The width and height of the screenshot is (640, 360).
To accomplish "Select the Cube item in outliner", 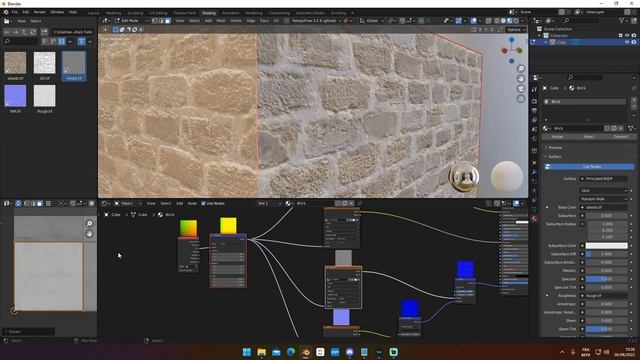I will [x=562, y=42].
